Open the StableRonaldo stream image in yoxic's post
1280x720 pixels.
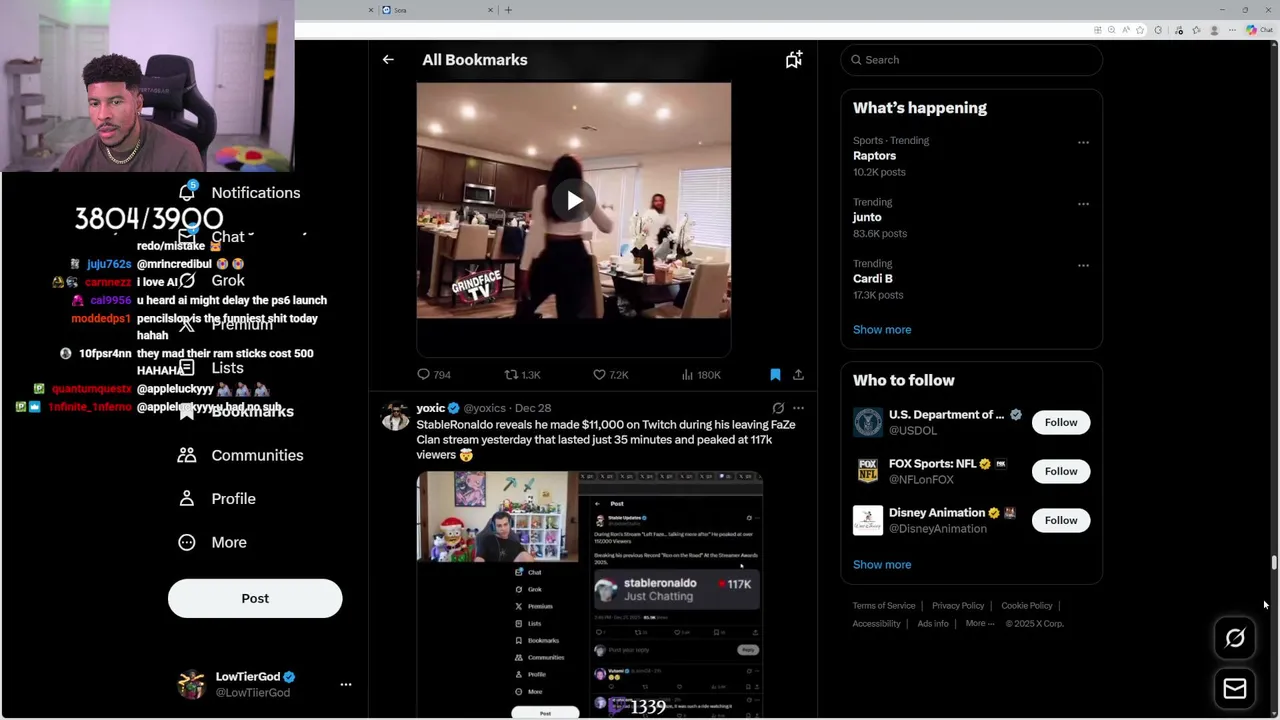point(589,594)
